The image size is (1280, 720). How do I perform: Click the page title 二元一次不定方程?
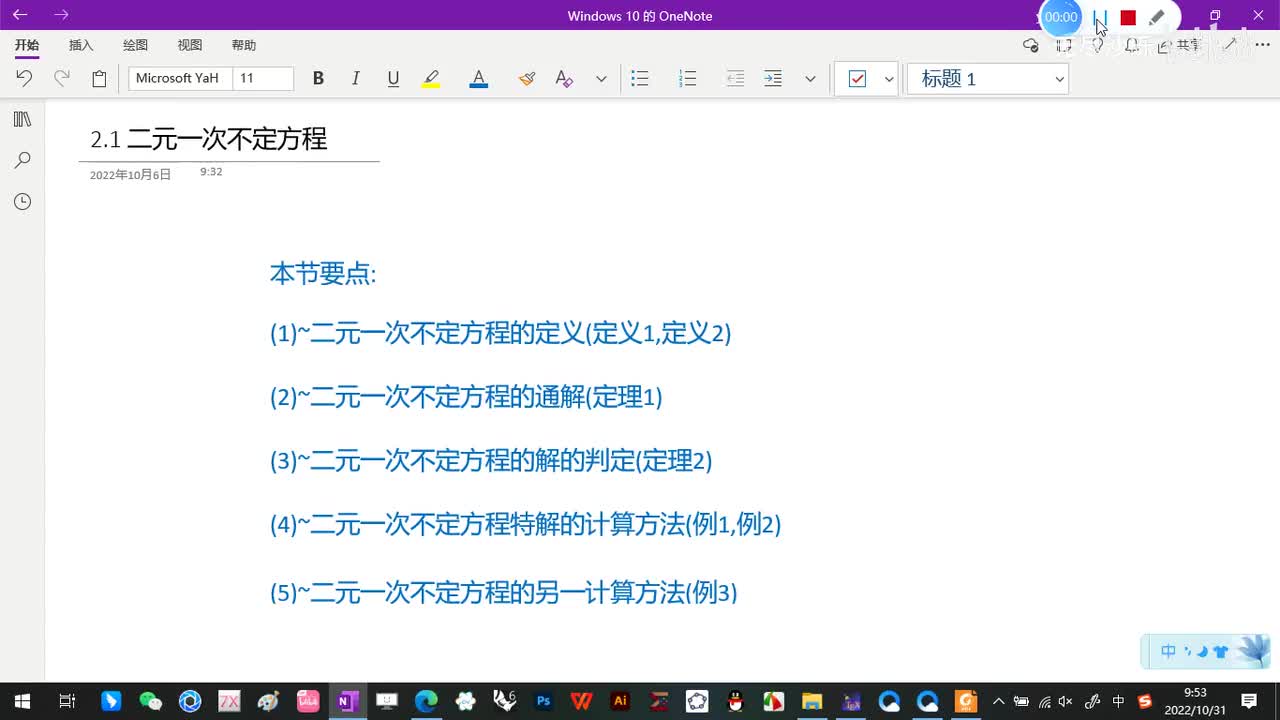coord(227,139)
